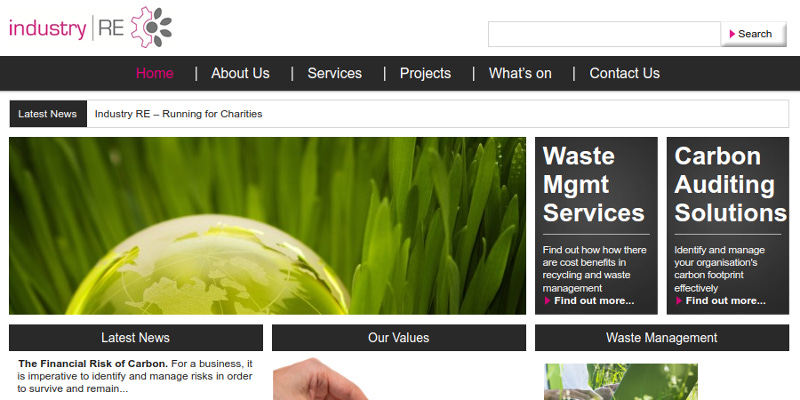Click the Waste Management thumbnail image

click(621, 382)
